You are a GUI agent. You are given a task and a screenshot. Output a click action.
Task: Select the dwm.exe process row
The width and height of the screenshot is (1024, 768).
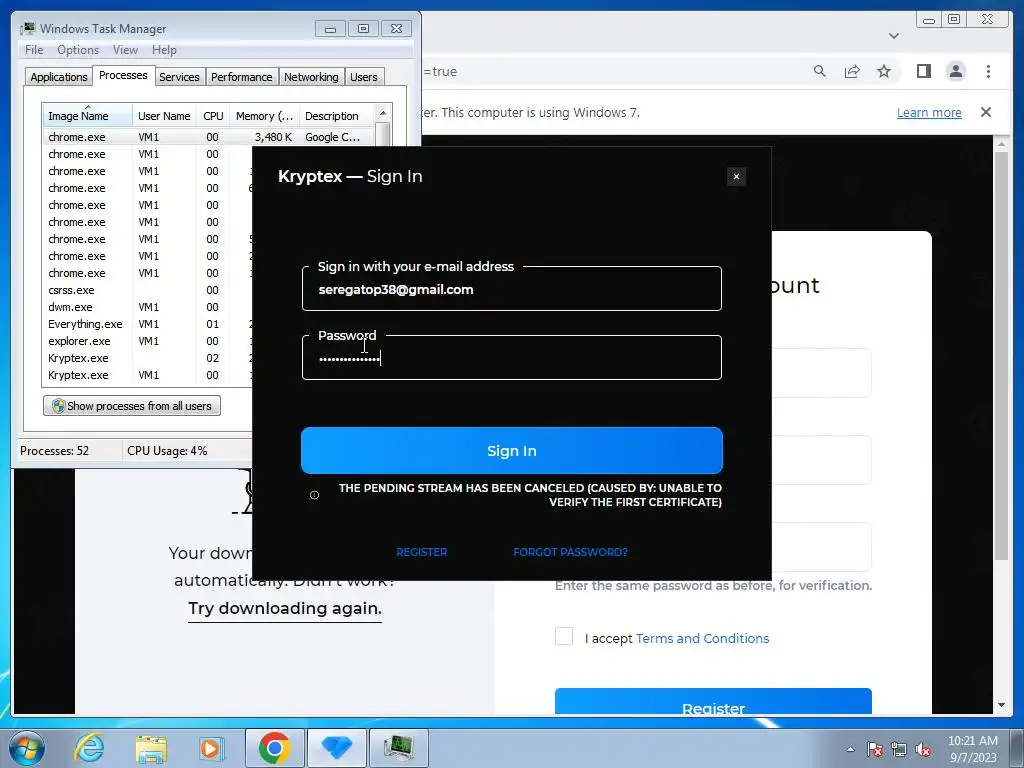(147, 307)
